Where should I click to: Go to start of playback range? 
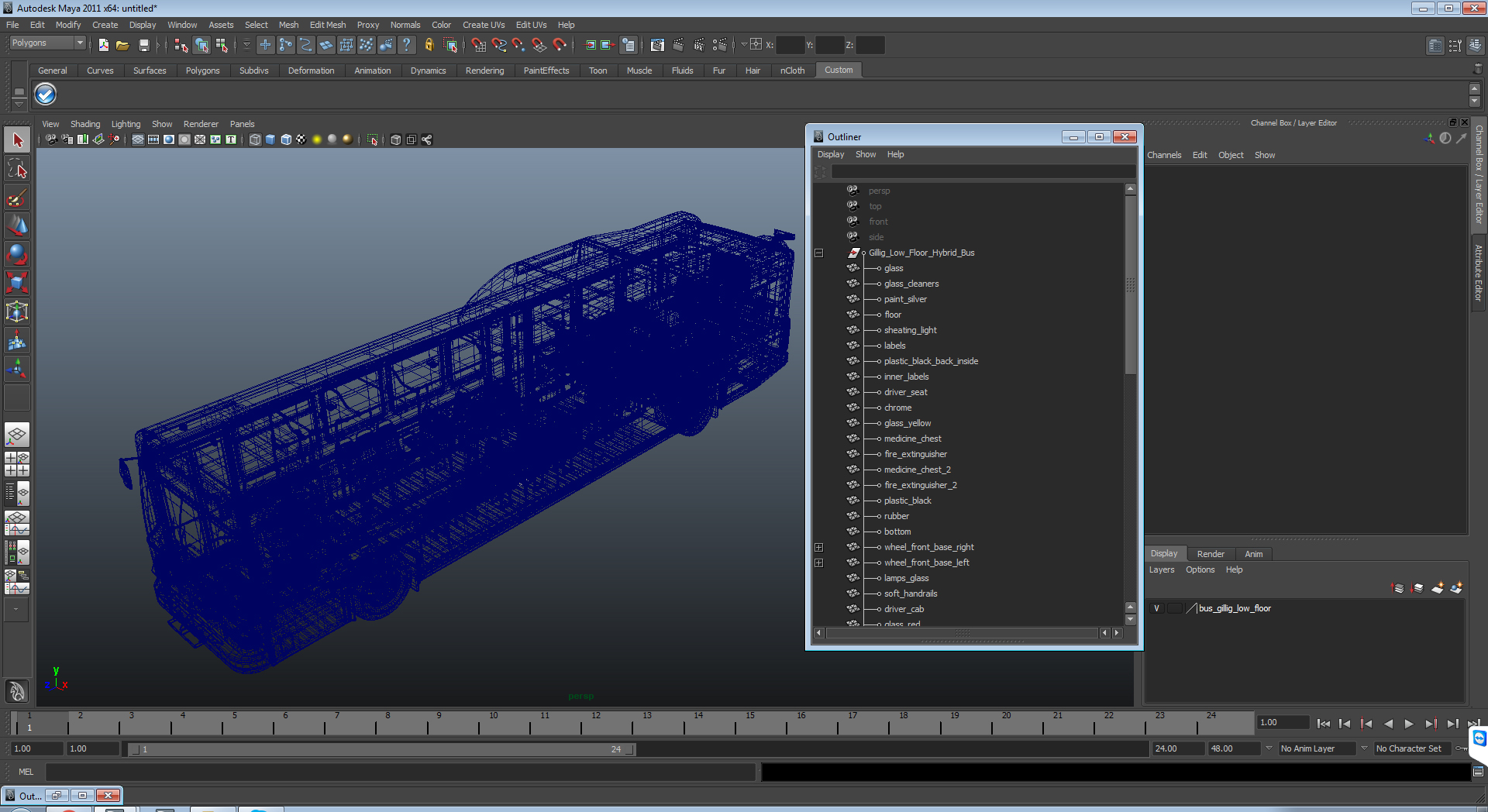coord(1324,724)
